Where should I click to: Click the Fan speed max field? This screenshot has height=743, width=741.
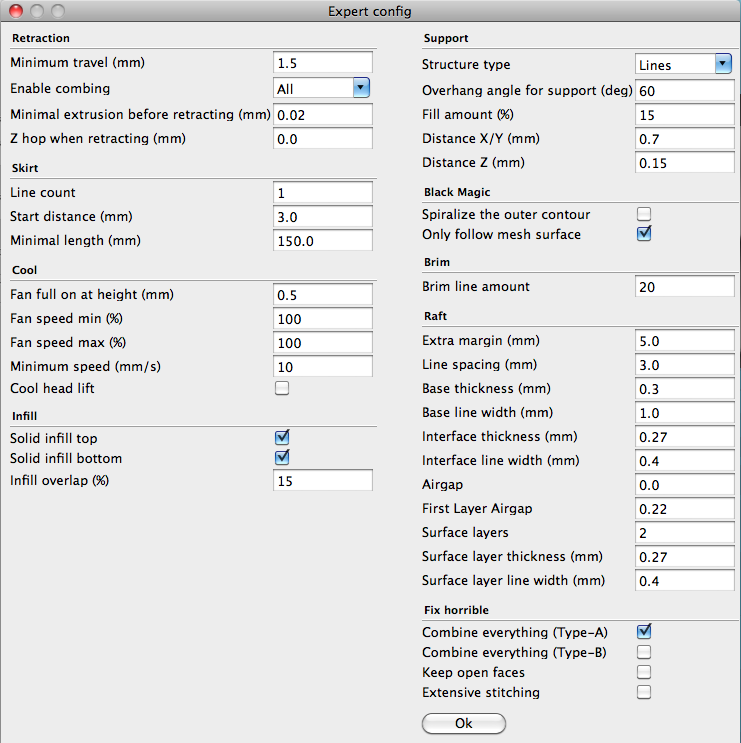[322, 343]
